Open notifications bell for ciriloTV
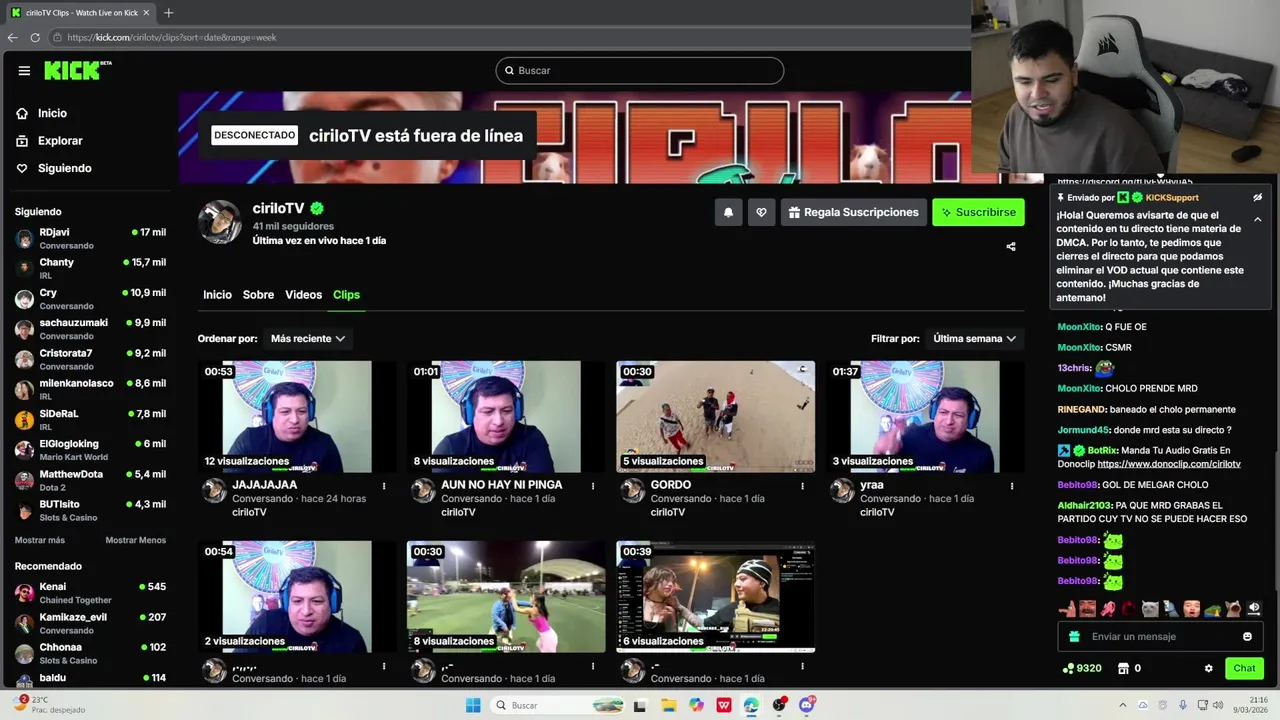This screenshot has height=720, width=1280. tap(728, 212)
